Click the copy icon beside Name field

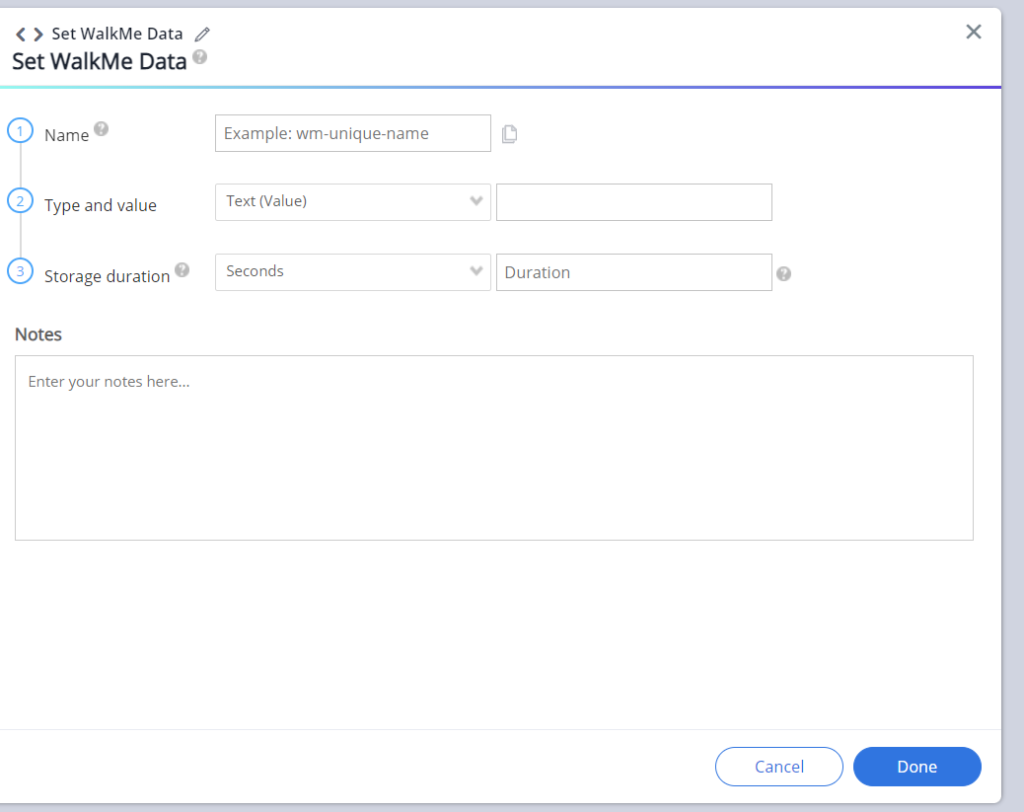coord(509,134)
